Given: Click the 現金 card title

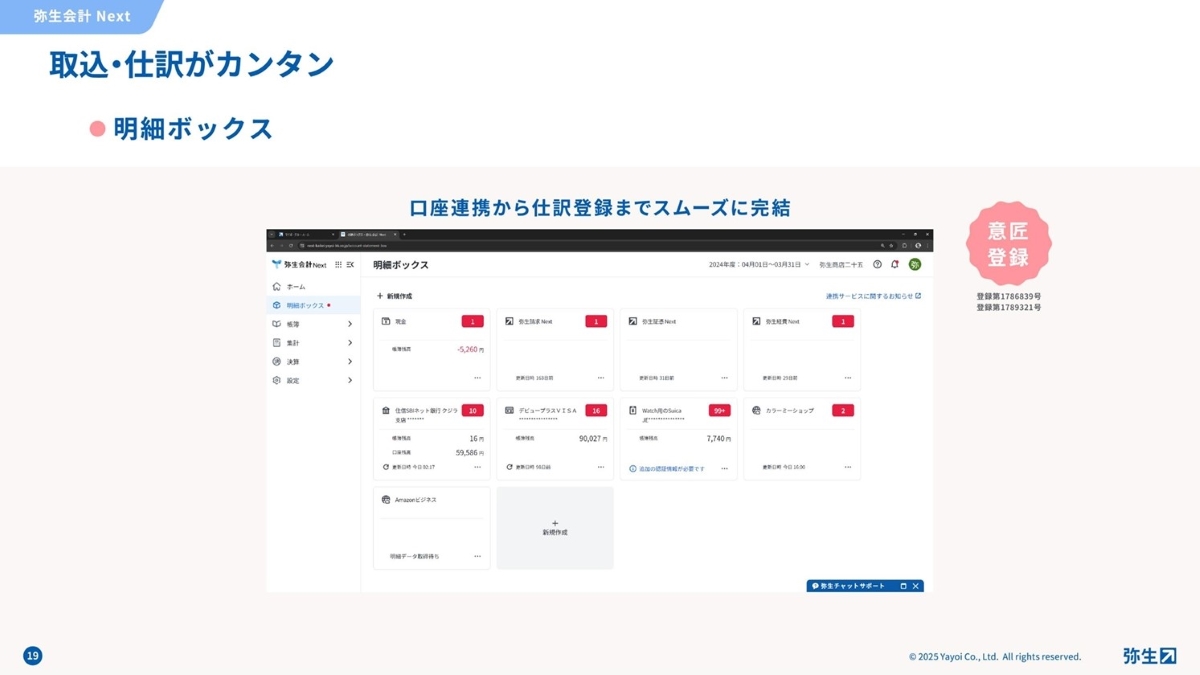Looking at the screenshot, I should [400, 321].
